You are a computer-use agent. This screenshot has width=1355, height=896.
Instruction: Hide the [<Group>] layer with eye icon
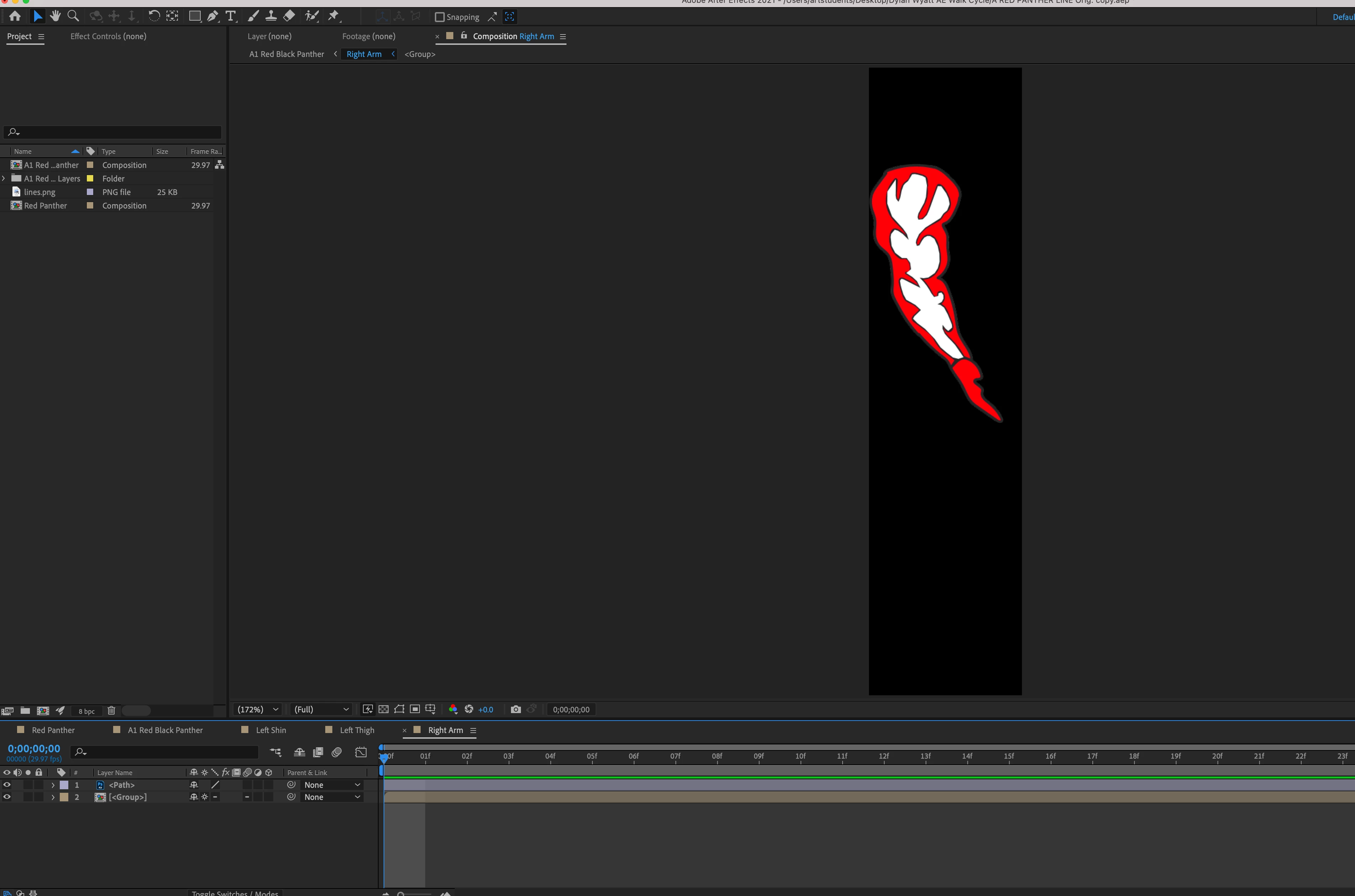(7, 797)
